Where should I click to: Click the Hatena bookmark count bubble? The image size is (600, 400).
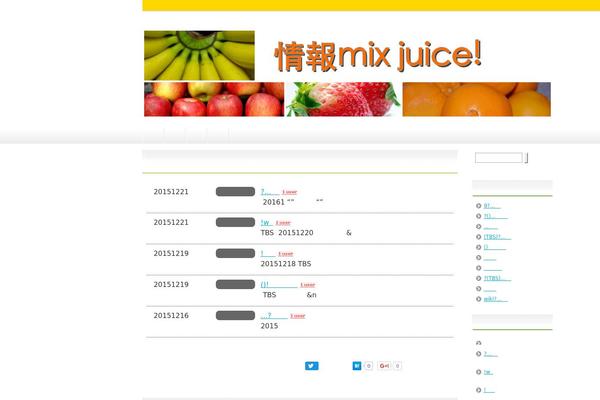click(x=368, y=366)
